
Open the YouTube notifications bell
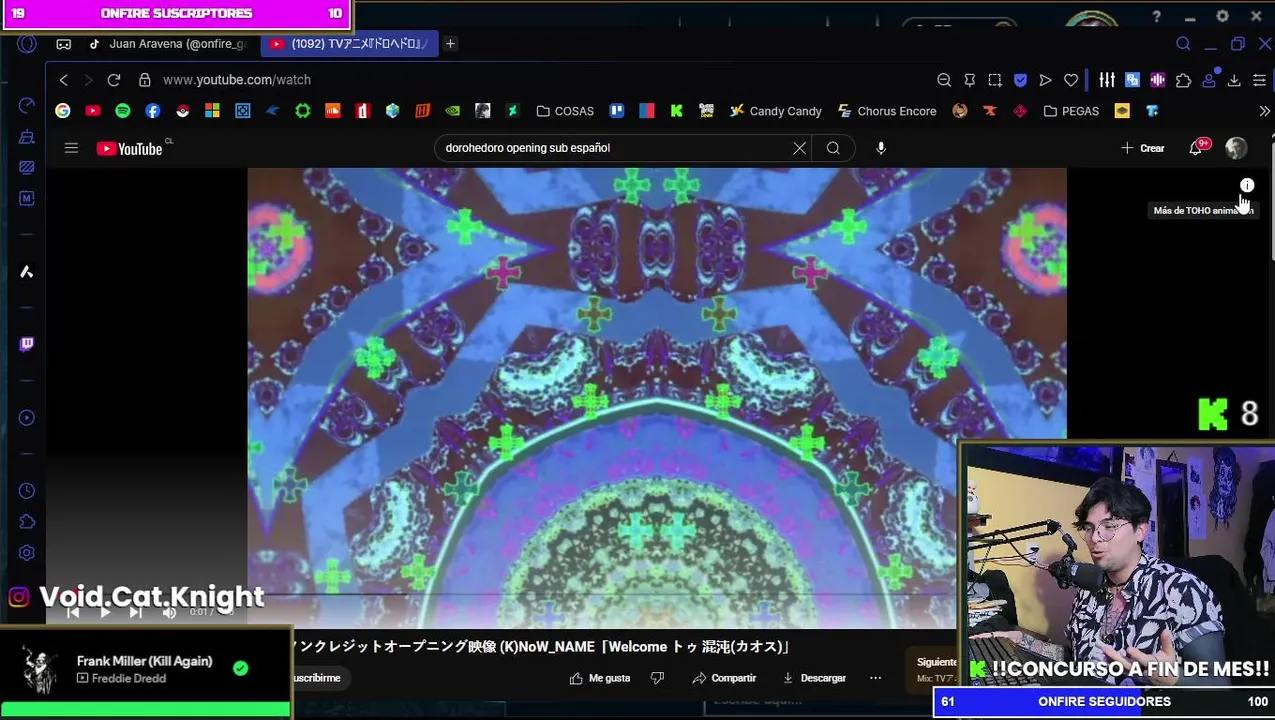coord(1196,148)
